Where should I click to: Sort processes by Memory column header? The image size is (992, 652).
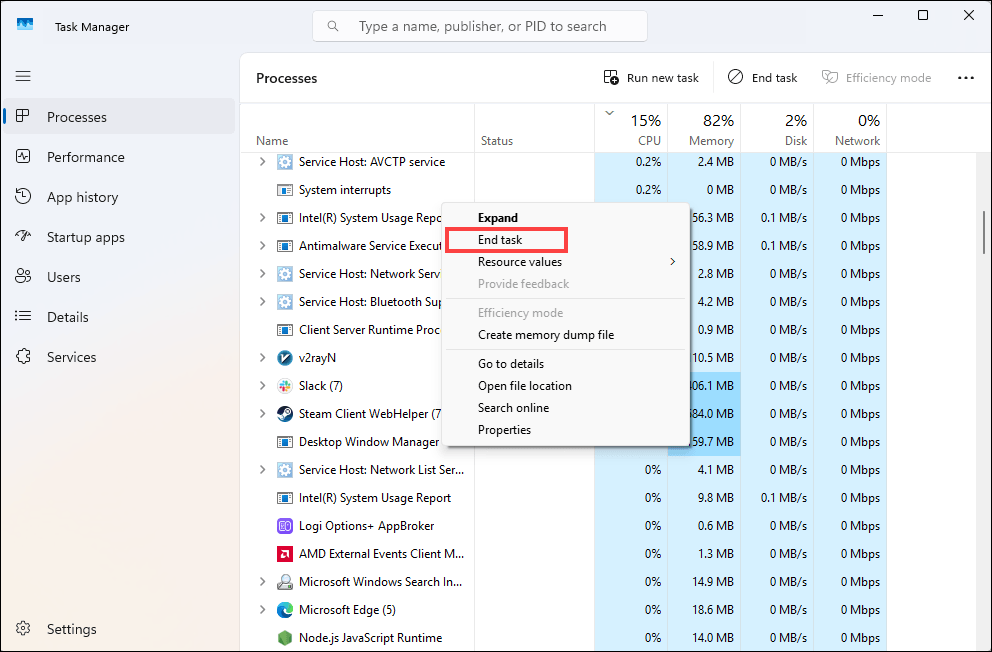[710, 130]
